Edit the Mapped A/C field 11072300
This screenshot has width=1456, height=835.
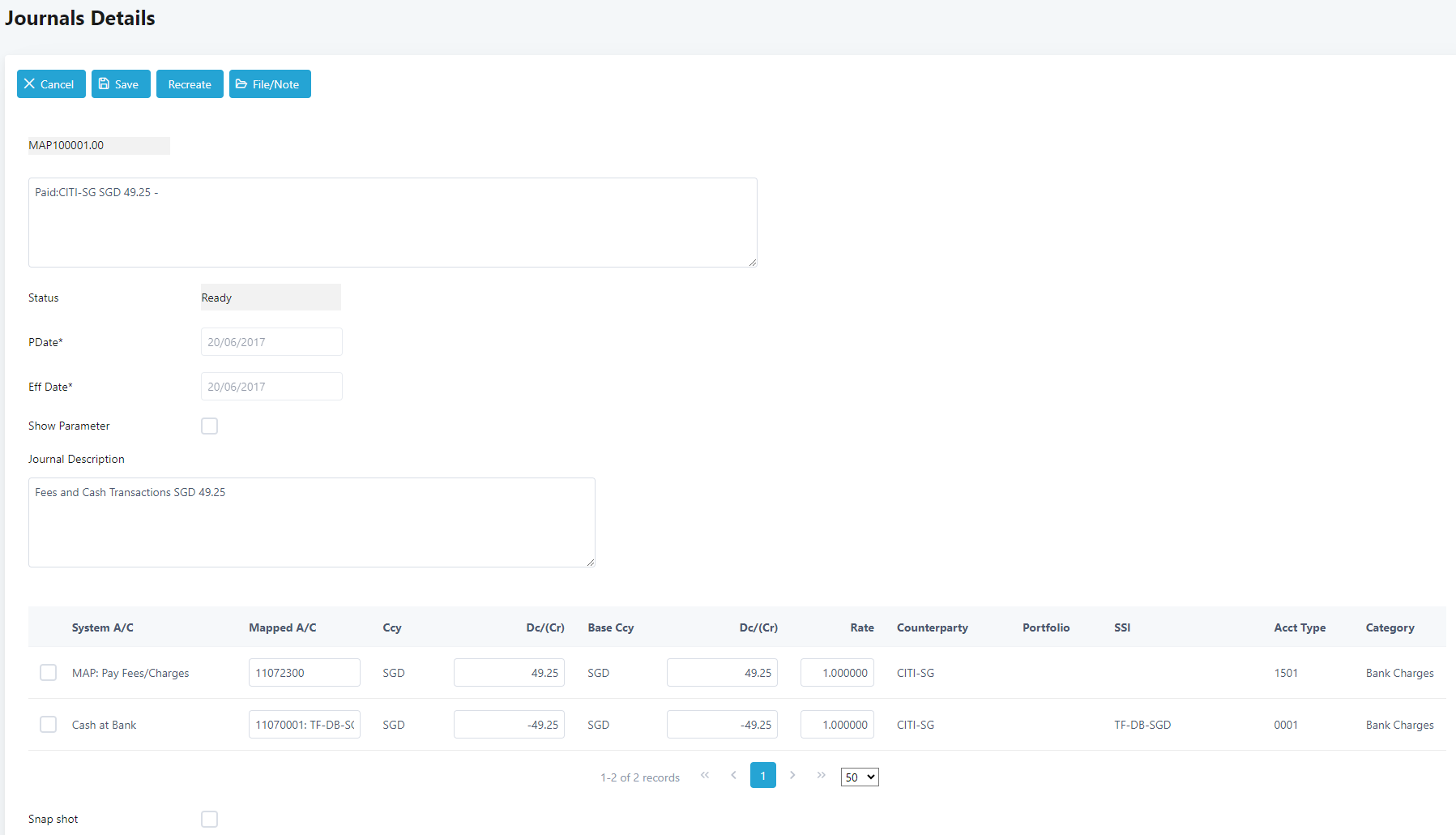click(x=304, y=673)
